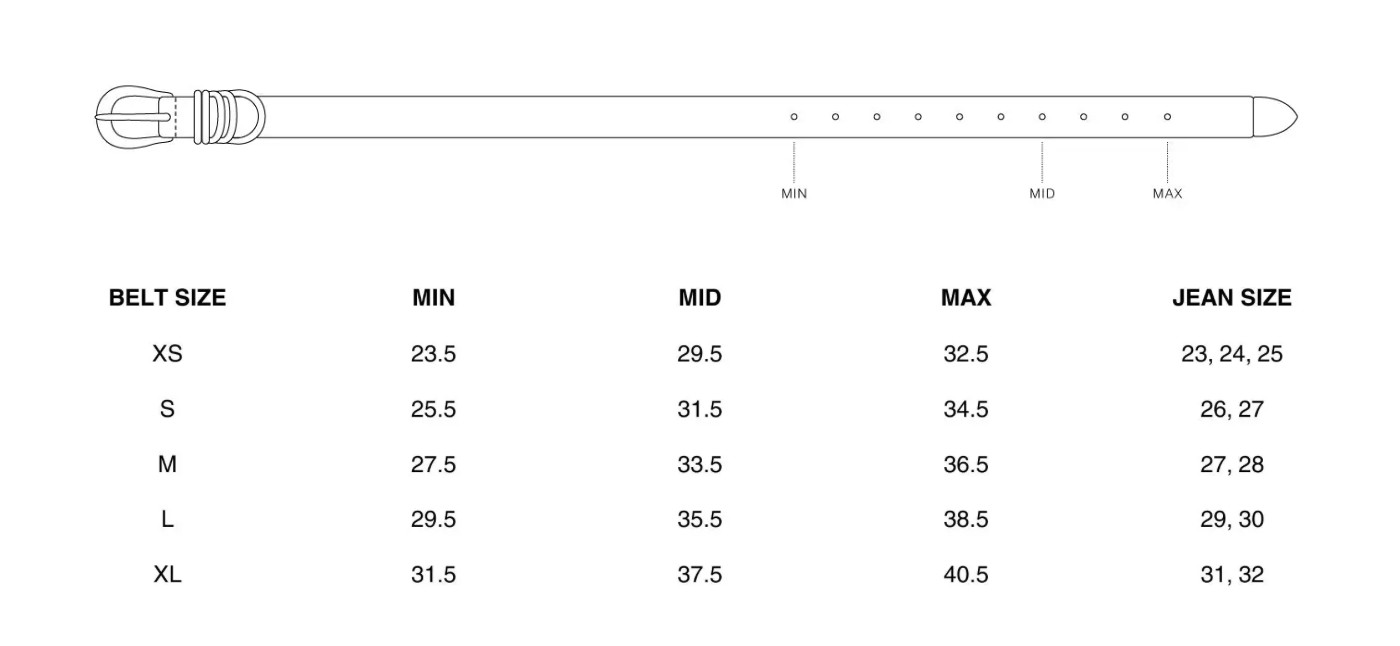Screen dimensions: 1400x646
Task: Click the M belt size row label
Action: (x=167, y=465)
